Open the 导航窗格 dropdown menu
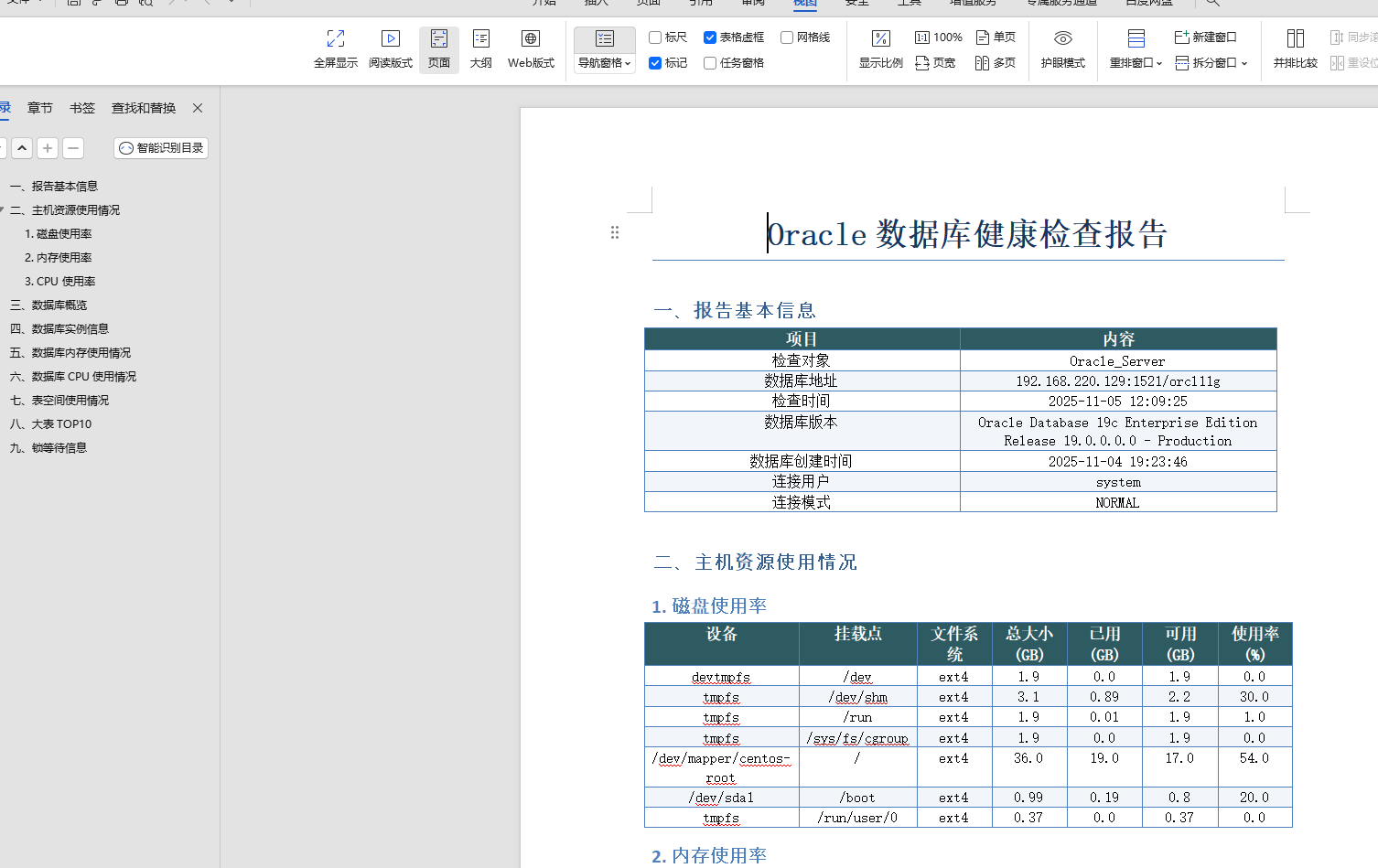 tap(605, 63)
